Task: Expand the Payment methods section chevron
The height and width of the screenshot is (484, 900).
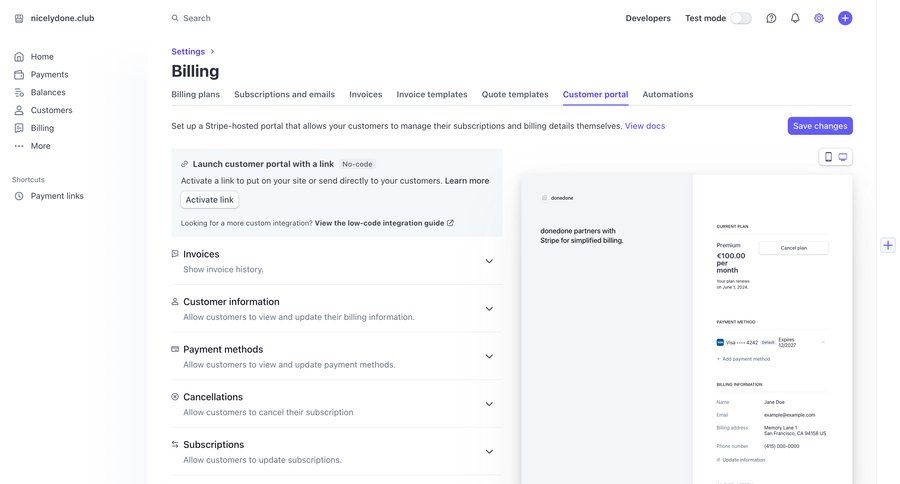Action: [489, 357]
